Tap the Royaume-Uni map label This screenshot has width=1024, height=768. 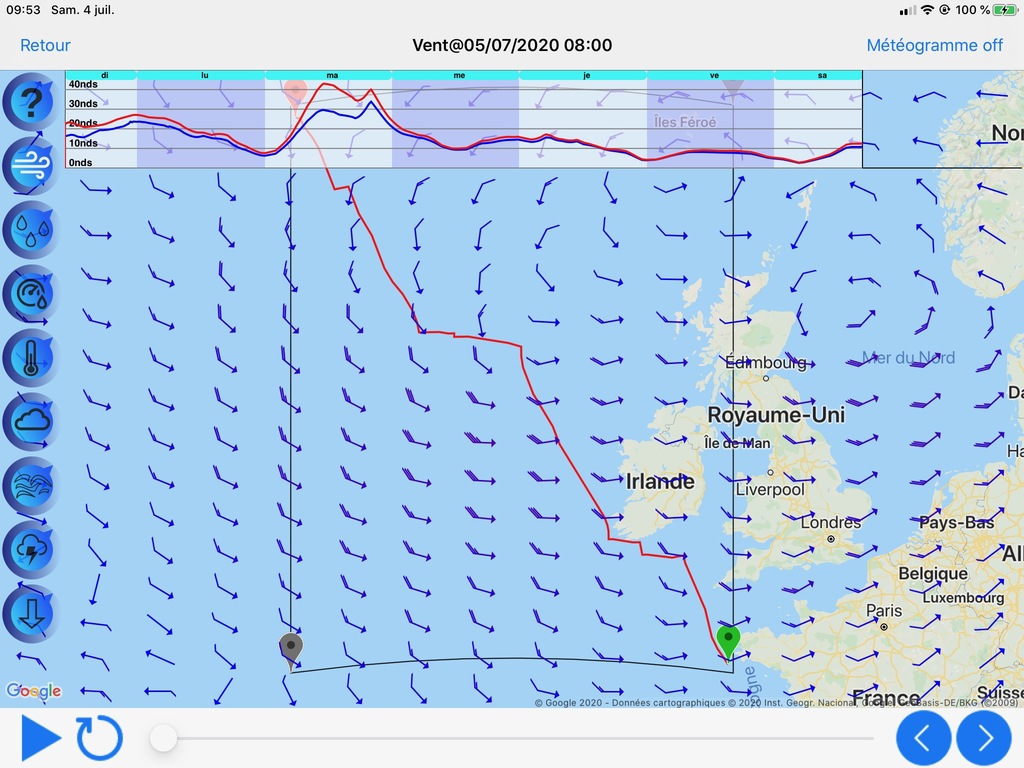776,415
